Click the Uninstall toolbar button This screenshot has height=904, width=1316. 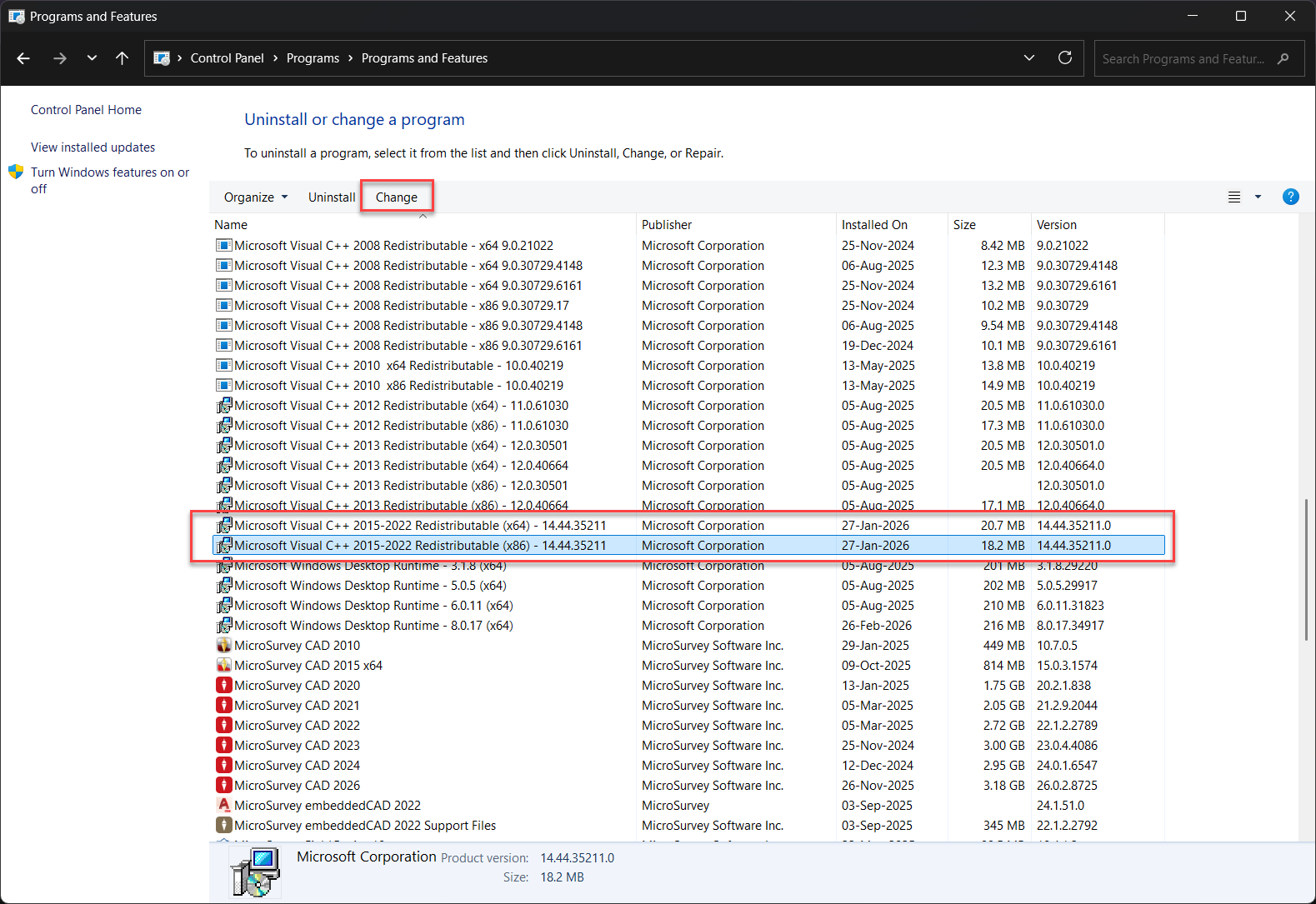[331, 197]
